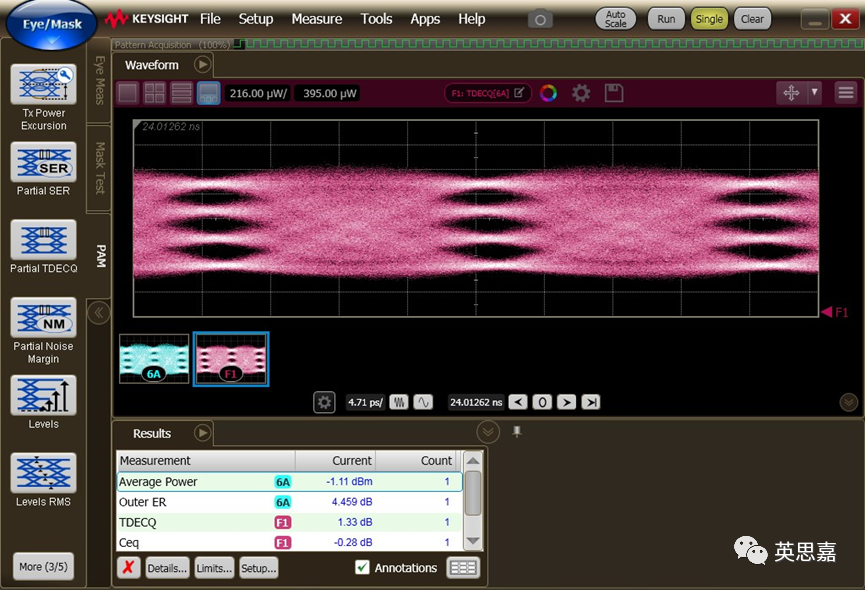Click the Levels RMS measurement icon

point(43,473)
